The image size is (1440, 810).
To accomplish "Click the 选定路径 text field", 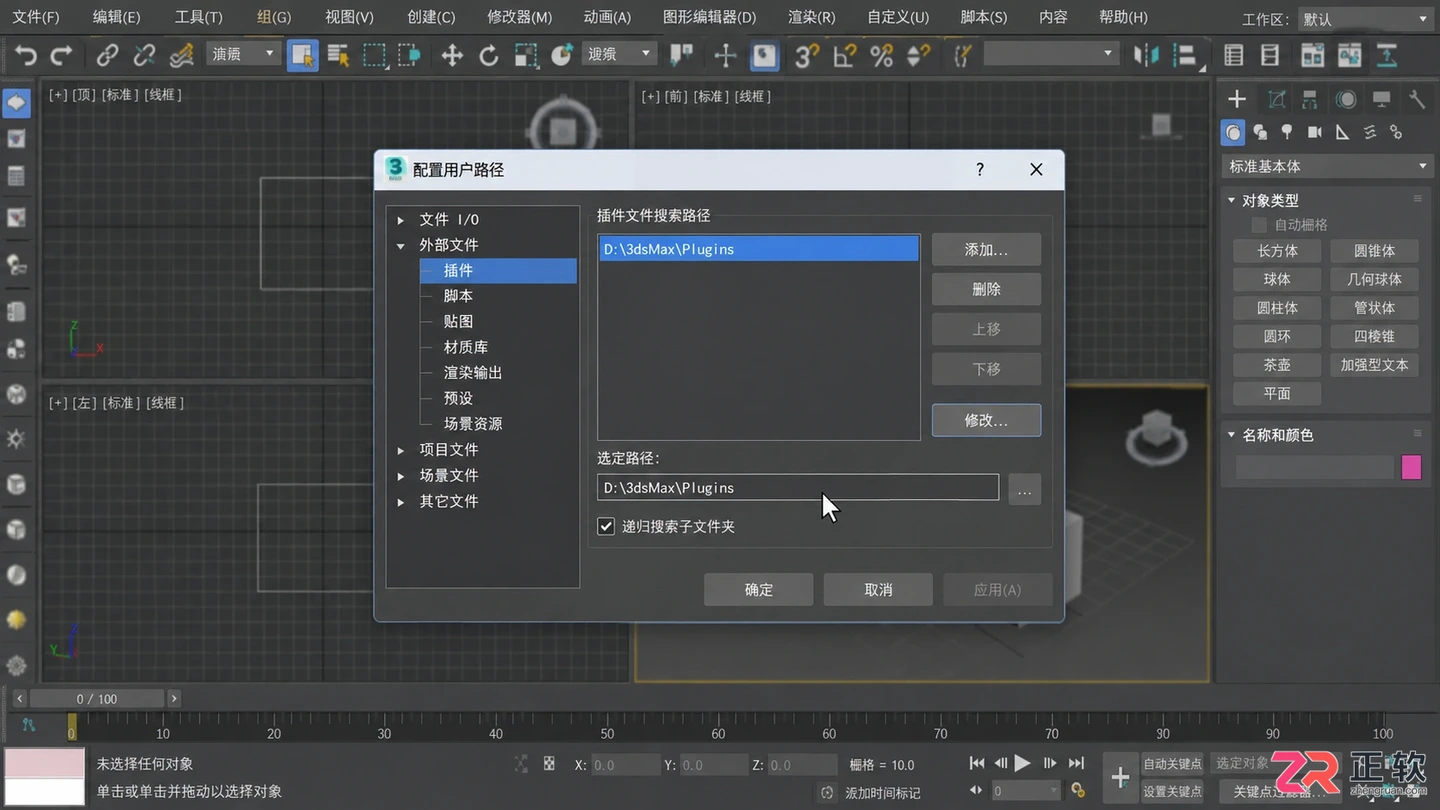I will tap(798, 488).
